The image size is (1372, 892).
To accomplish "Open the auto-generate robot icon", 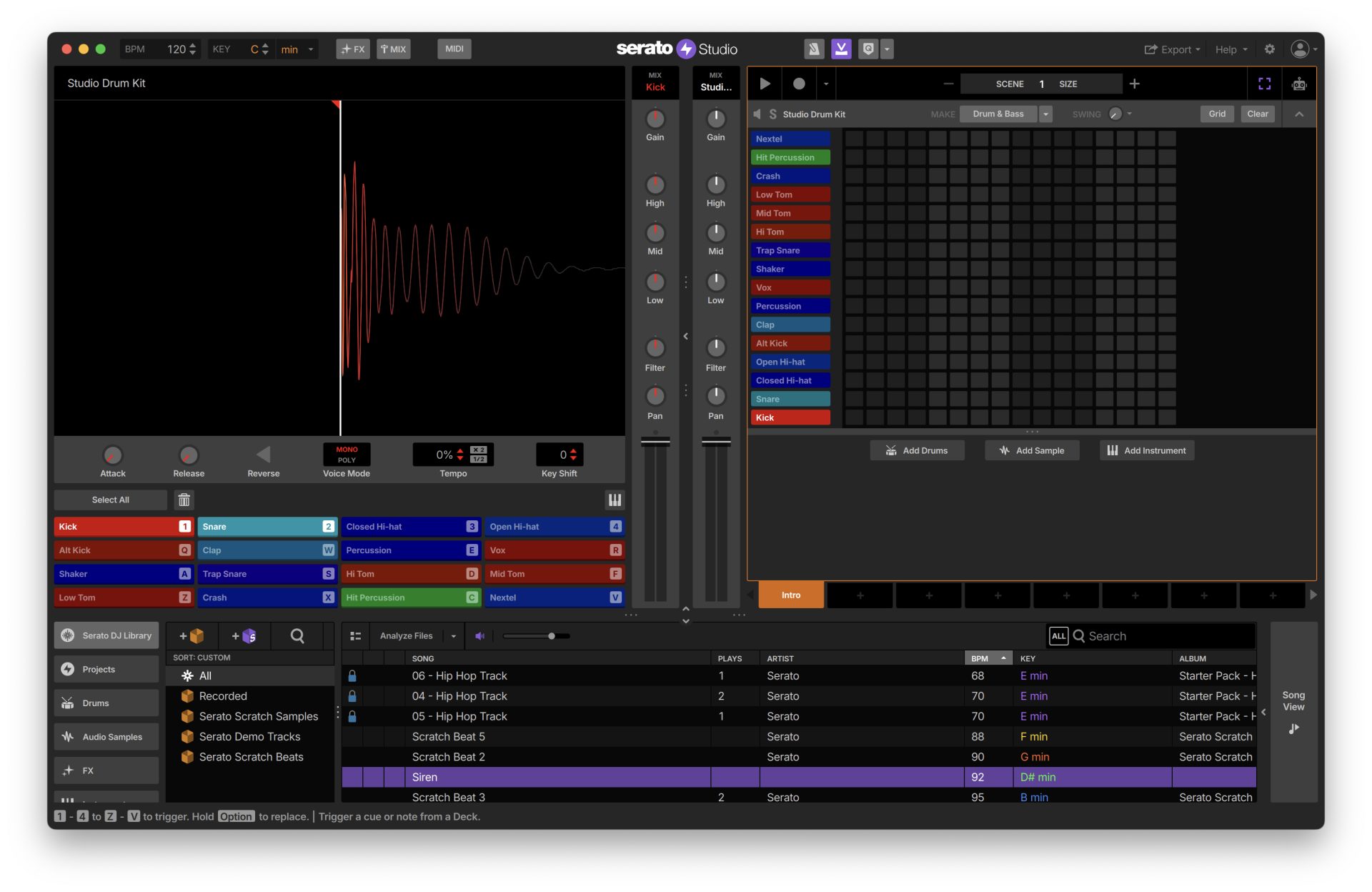I will pyautogui.click(x=1299, y=84).
